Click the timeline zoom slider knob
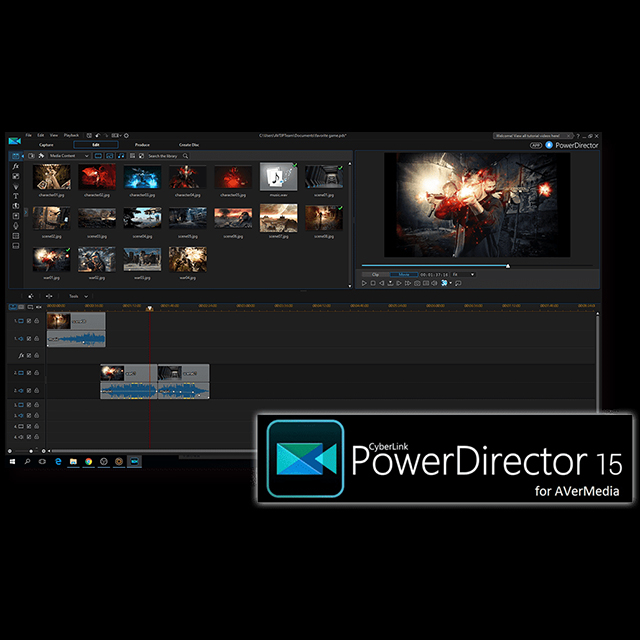This screenshot has height=640, width=640. [x=31, y=451]
